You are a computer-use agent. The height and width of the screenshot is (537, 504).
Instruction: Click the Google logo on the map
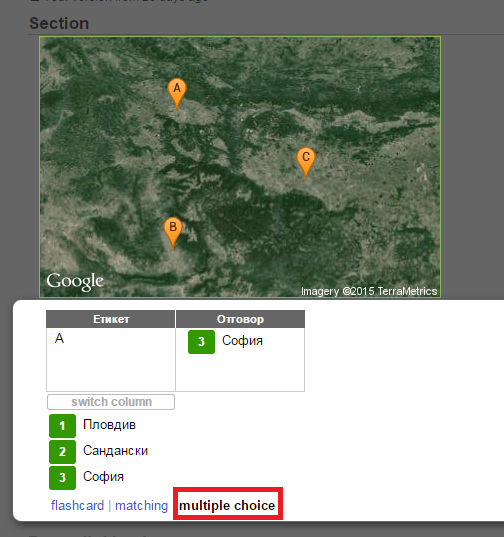(x=75, y=282)
